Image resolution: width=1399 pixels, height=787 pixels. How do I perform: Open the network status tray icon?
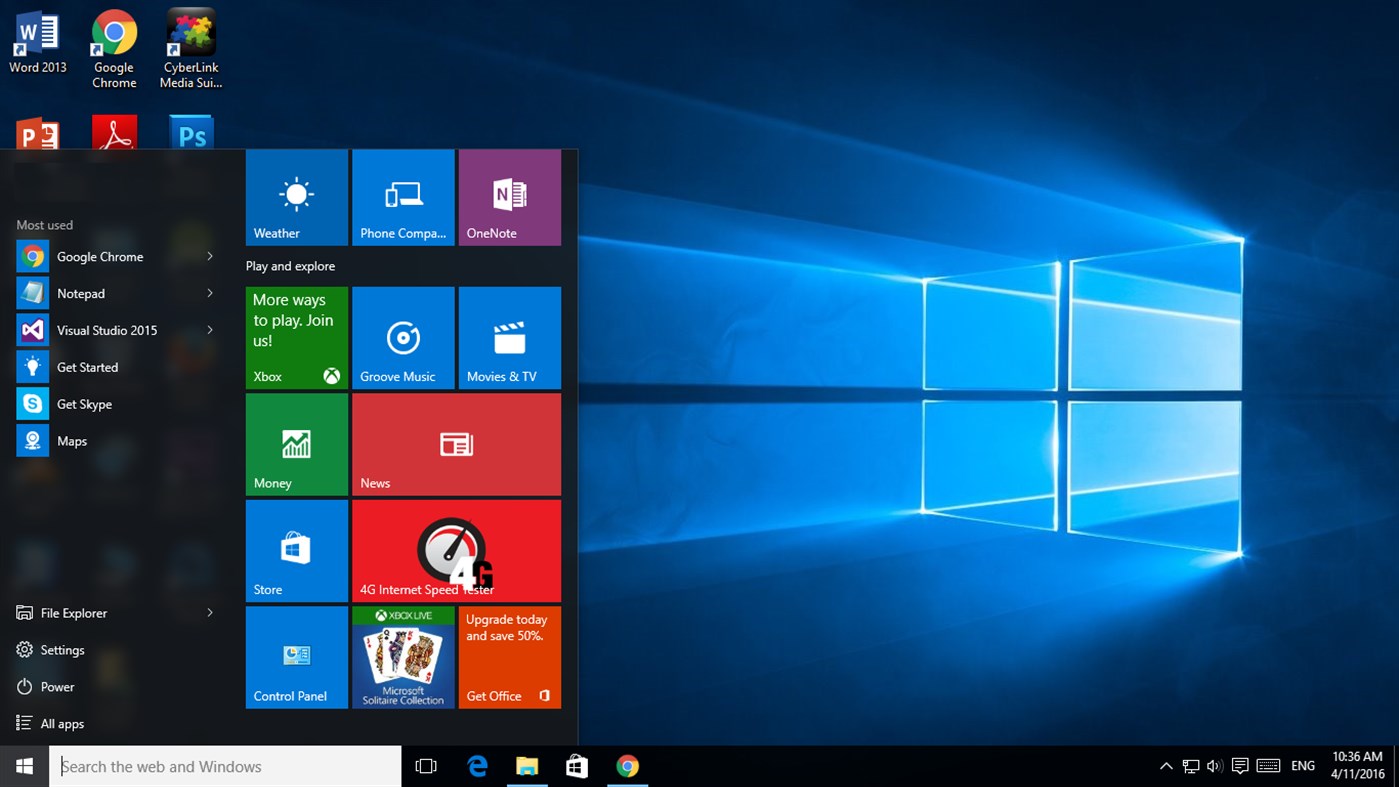[x=1191, y=766]
